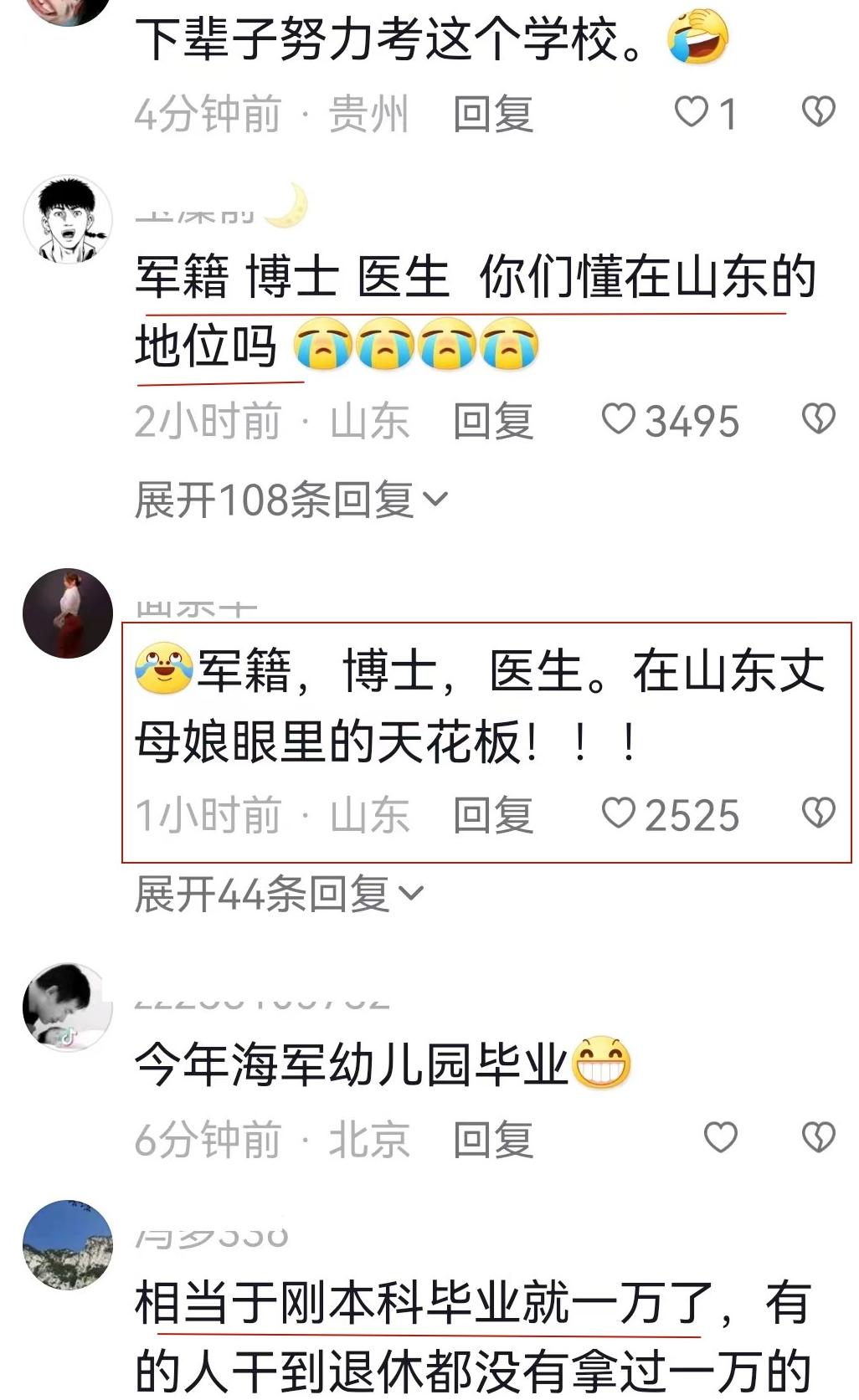Expand 展开44条回复 replies

pyautogui.click(x=280, y=894)
